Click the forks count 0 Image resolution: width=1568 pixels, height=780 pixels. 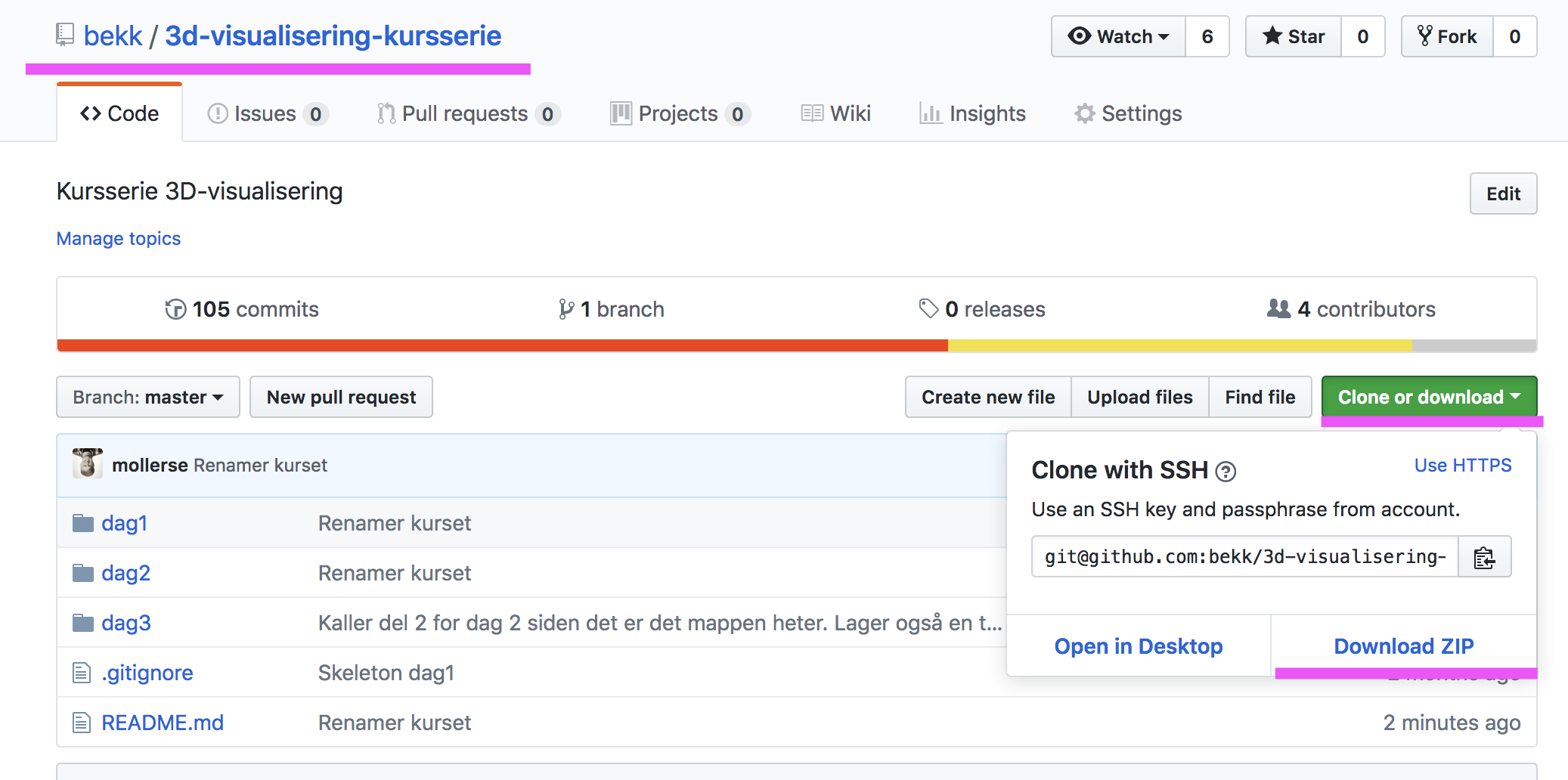[1515, 36]
